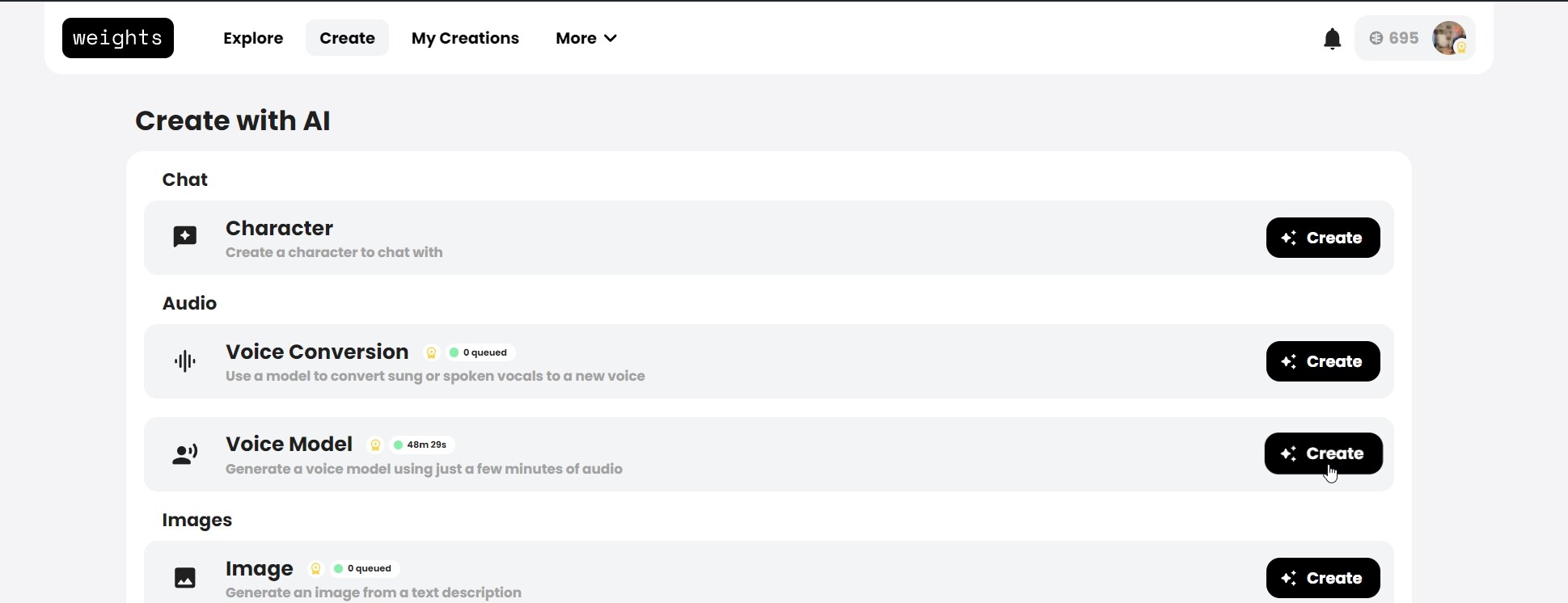Click premium badge beside Voice Model
This screenshot has width=1568, height=603.
point(375,445)
